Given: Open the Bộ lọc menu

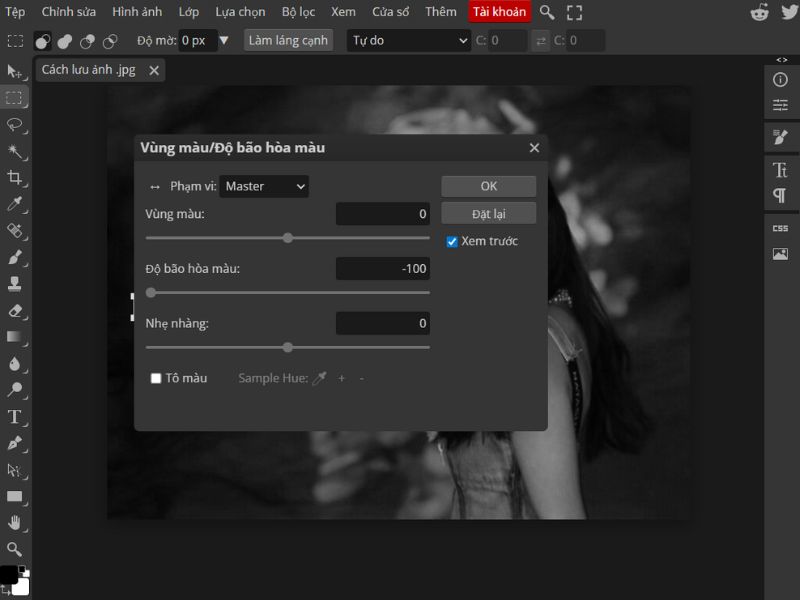Looking at the screenshot, I should pos(298,12).
